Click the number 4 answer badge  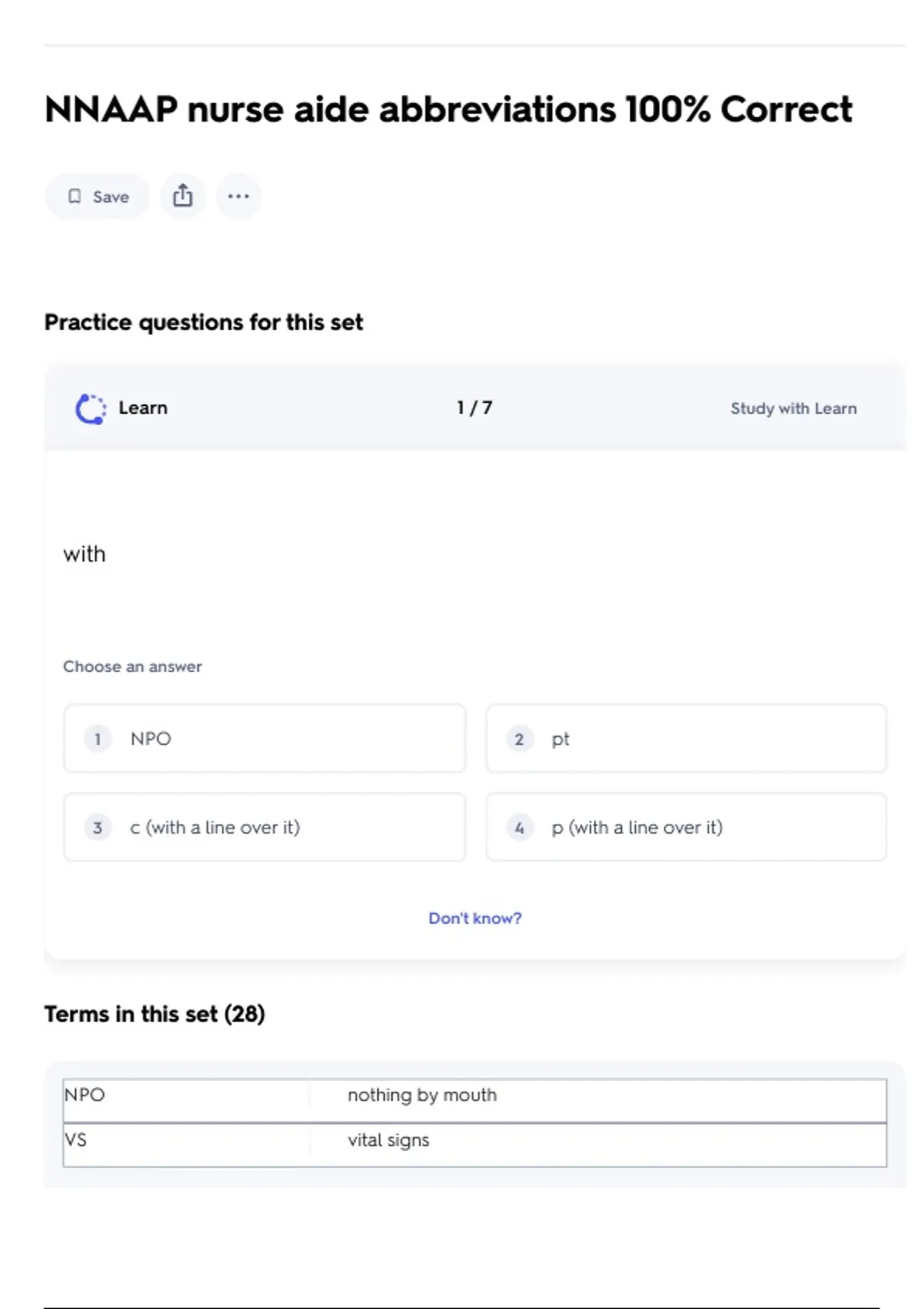pyautogui.click(x=519, y=828)
